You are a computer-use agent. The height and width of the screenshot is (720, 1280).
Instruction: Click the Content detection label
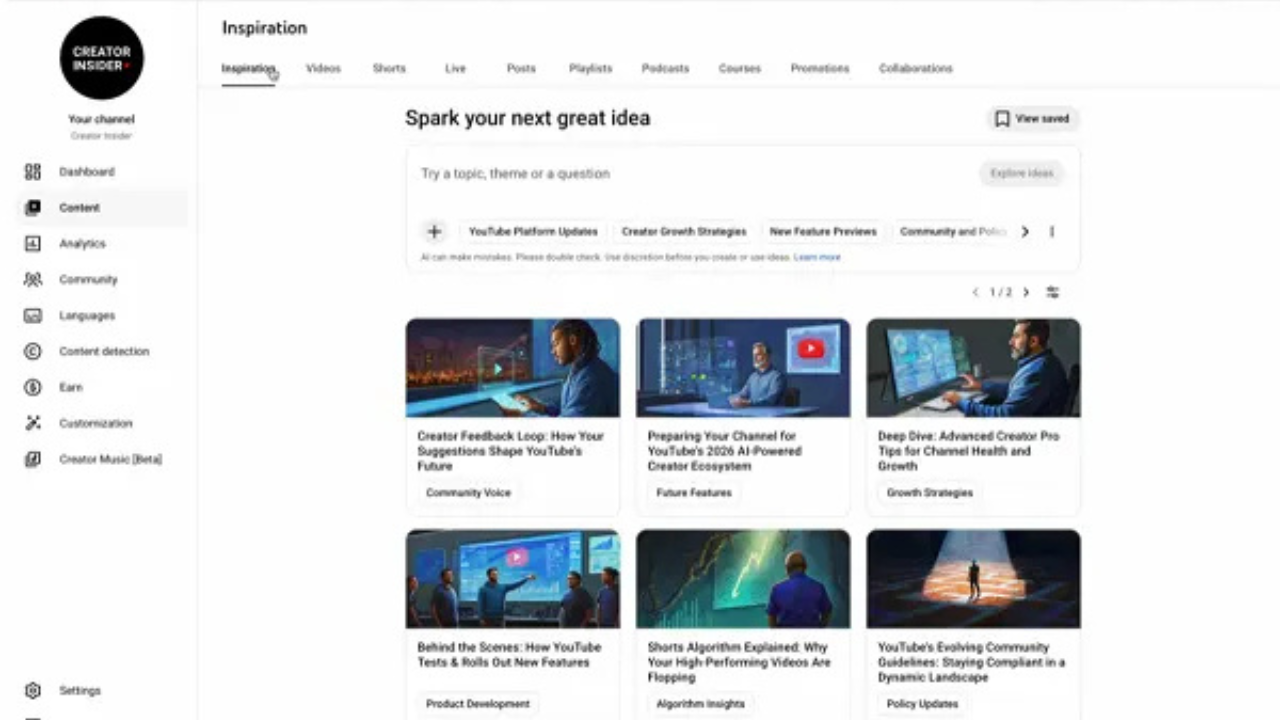[104, 352]
